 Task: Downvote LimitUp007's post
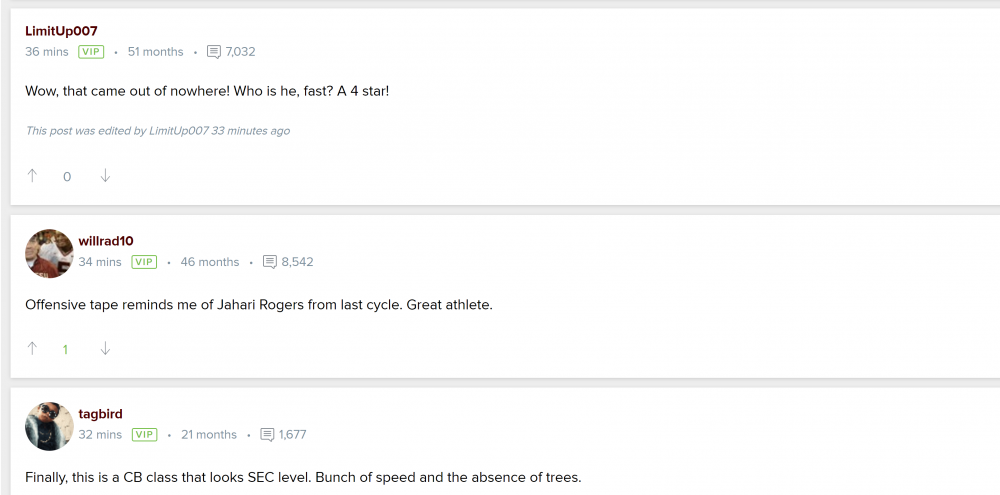click(x=105, y=176)
